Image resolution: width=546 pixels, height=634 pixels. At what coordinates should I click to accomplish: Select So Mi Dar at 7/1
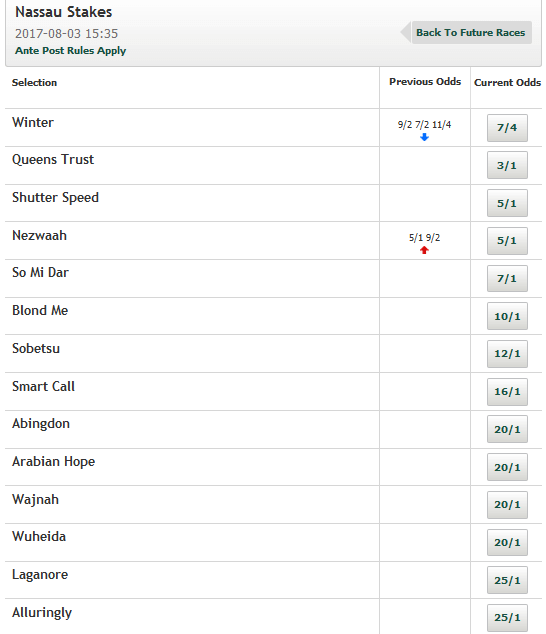point(507,279)
